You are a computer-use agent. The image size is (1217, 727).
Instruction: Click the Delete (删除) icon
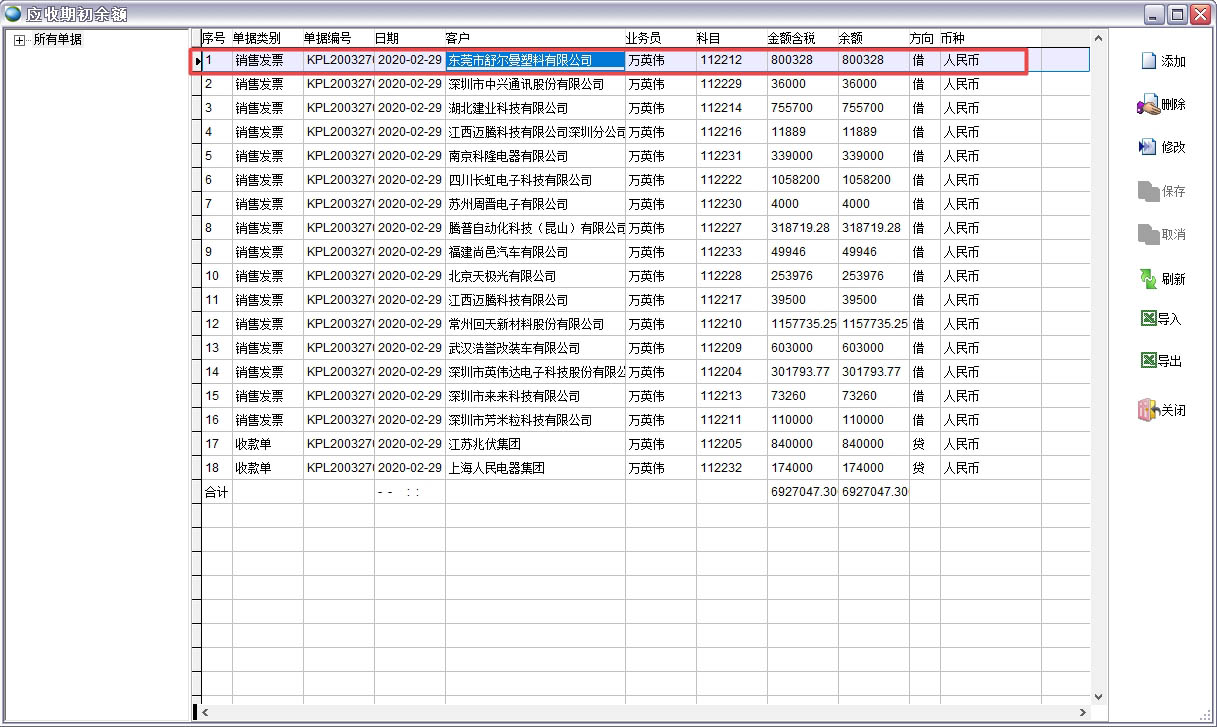pyautogui.click(x=1147, y=104)
